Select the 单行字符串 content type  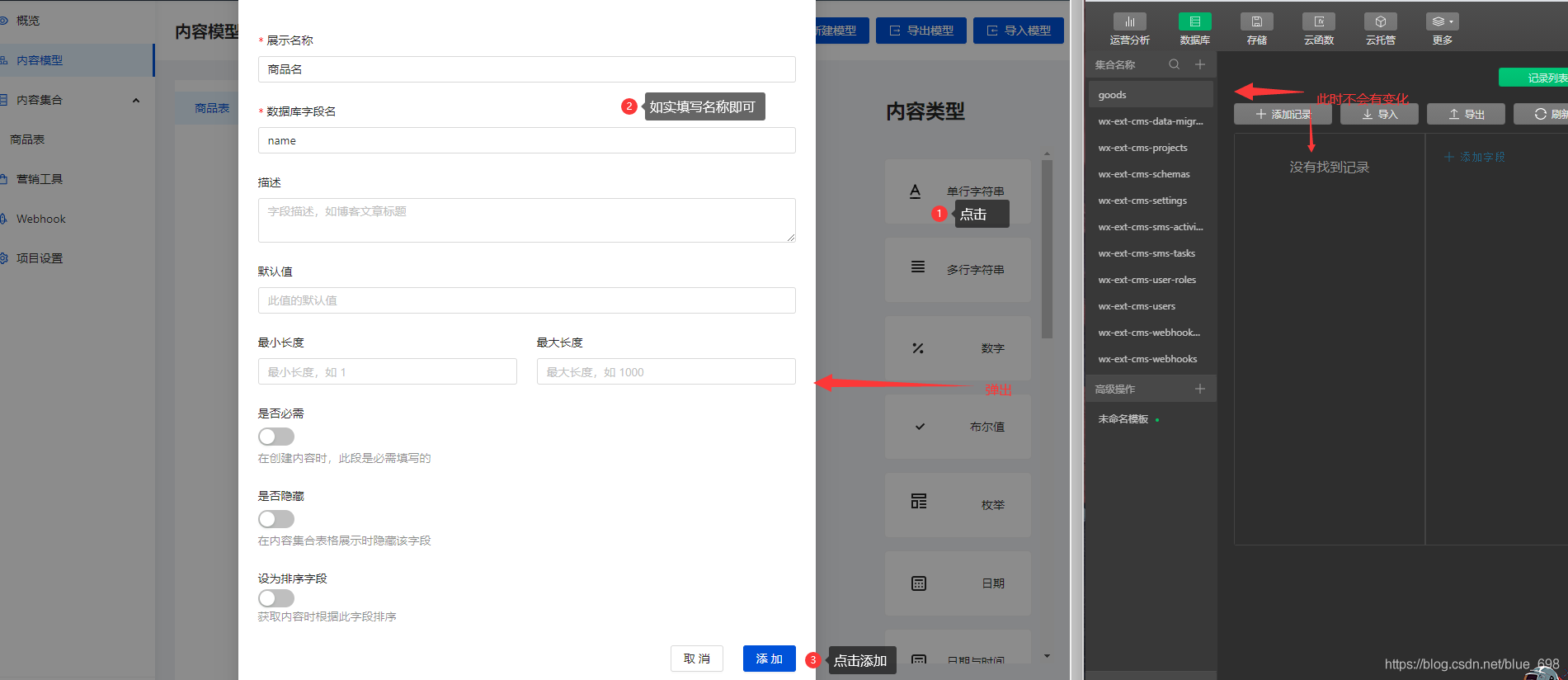click(958, 191)
